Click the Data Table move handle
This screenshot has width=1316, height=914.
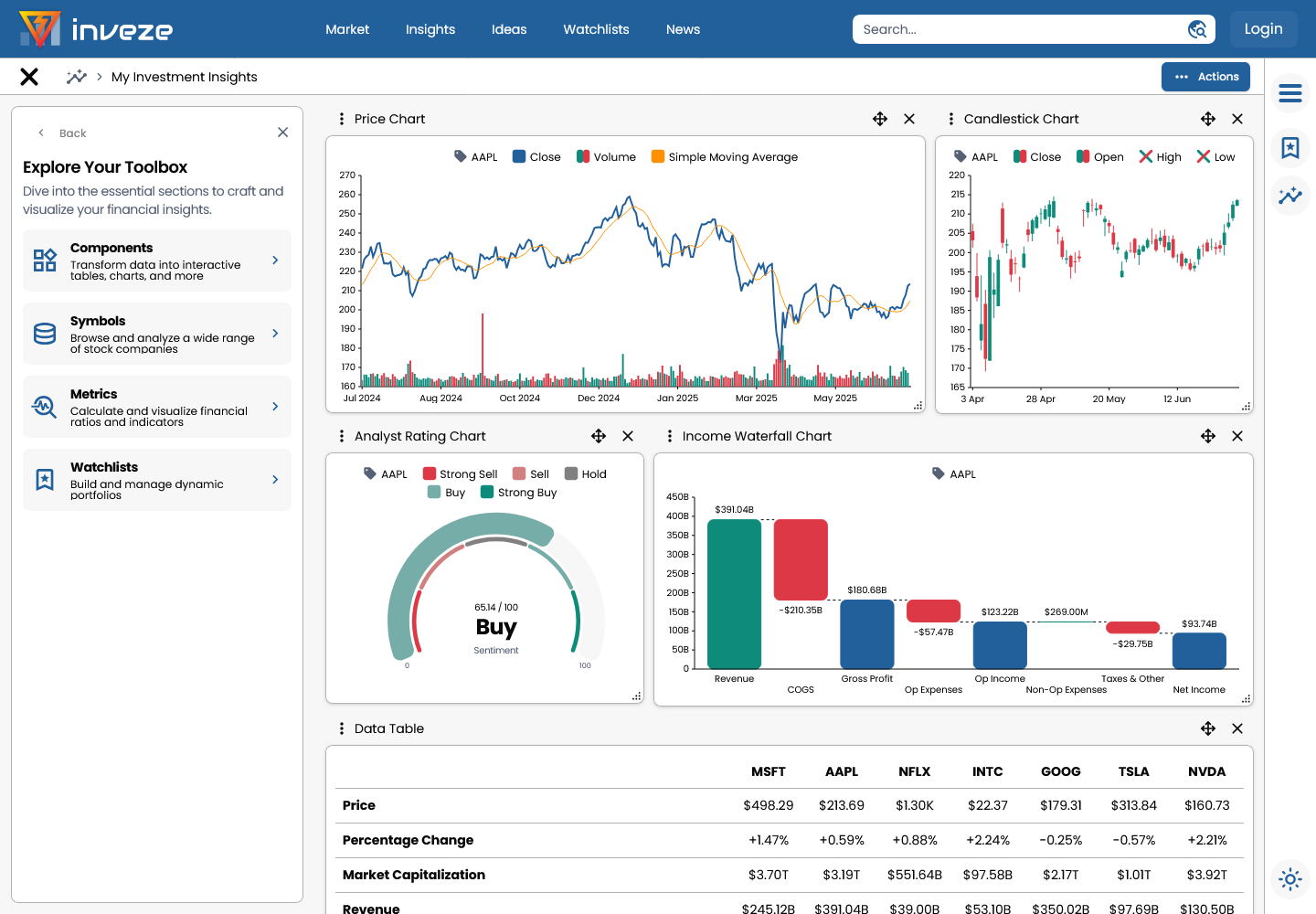1208,728
